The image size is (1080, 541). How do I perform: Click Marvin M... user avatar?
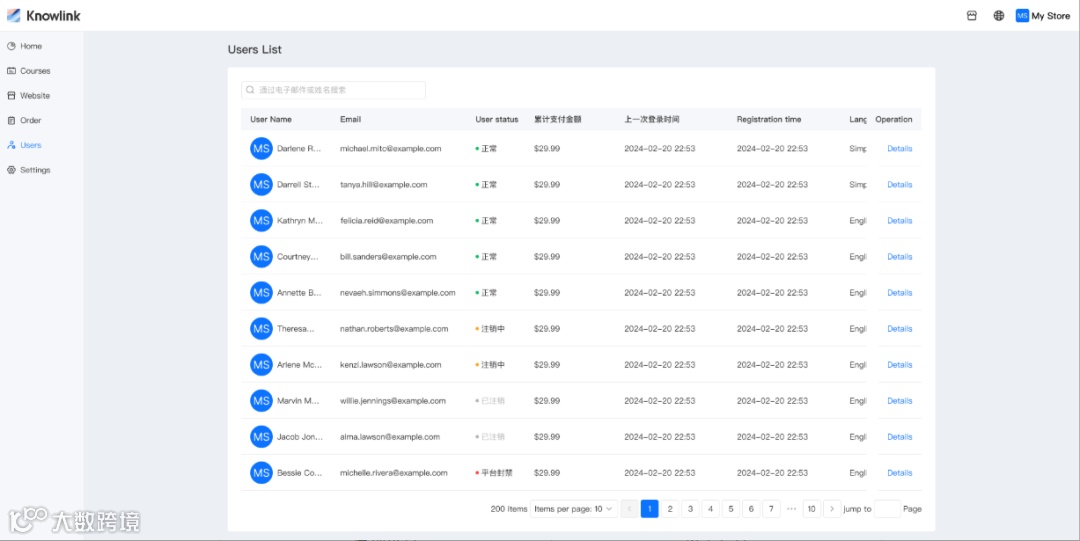pyautogui.click(x=261, y=400)
